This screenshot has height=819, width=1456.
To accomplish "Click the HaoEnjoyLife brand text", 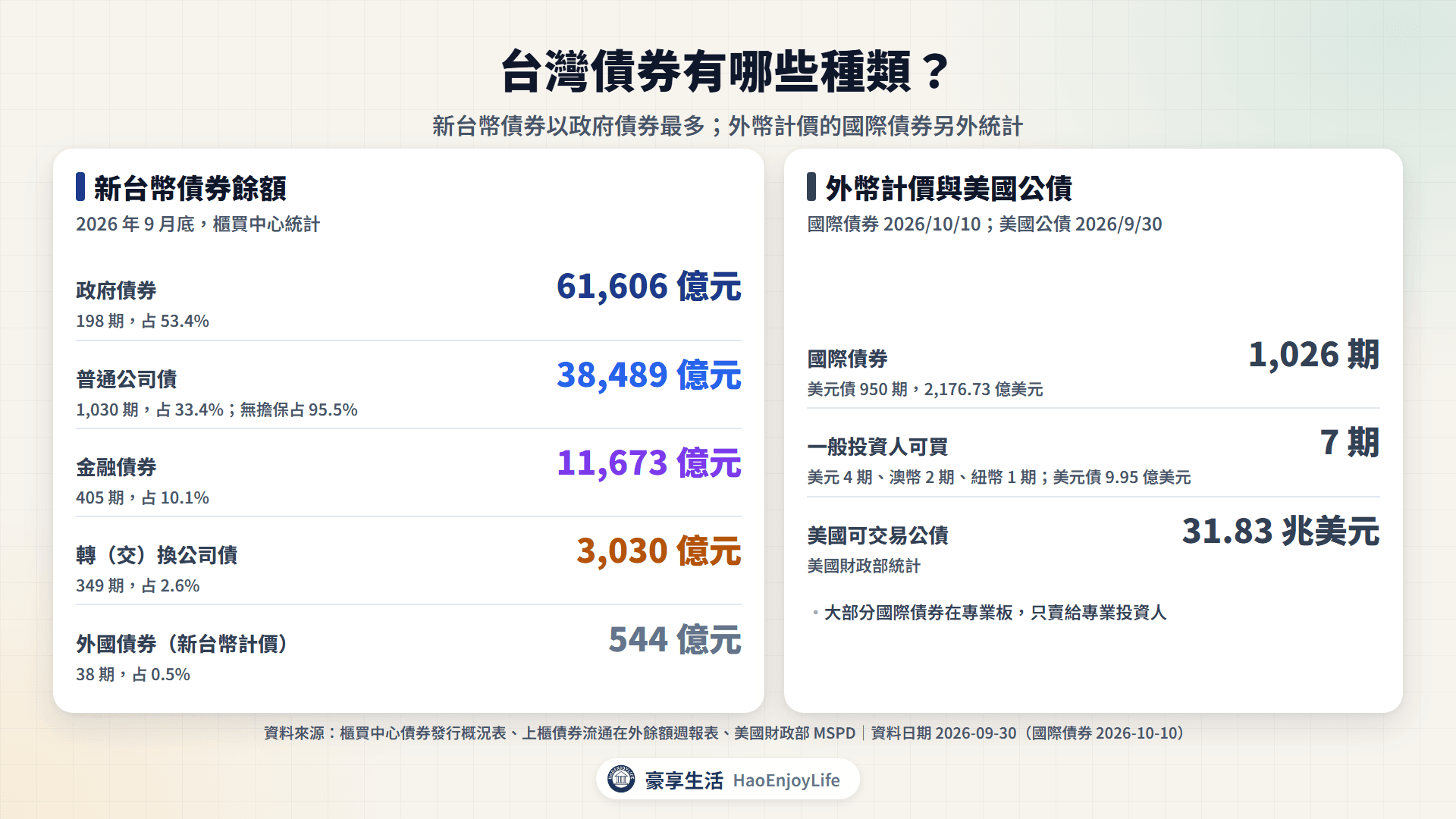I will (786, 780).
